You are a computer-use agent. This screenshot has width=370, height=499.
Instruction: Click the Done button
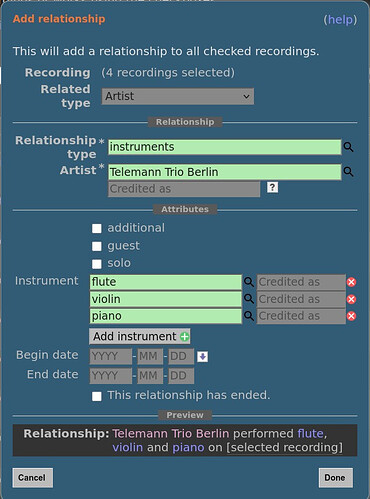point(335,478)
